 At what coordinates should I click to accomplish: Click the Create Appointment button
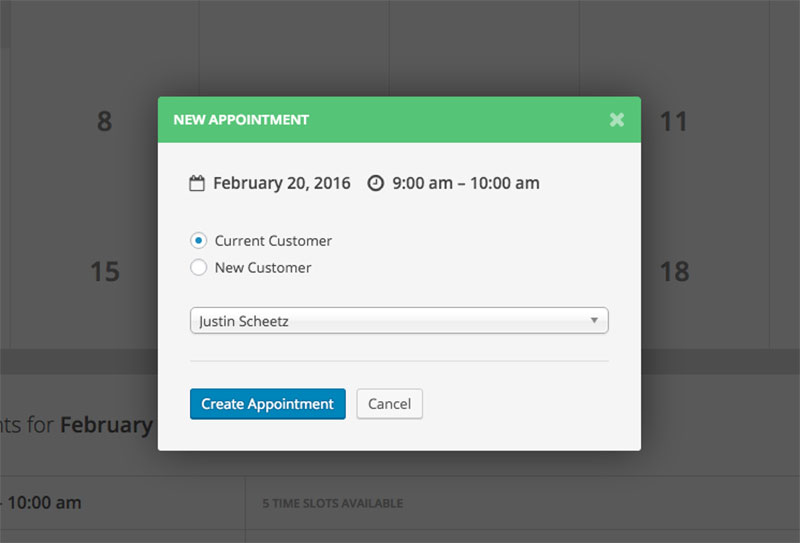coord(268,404)
